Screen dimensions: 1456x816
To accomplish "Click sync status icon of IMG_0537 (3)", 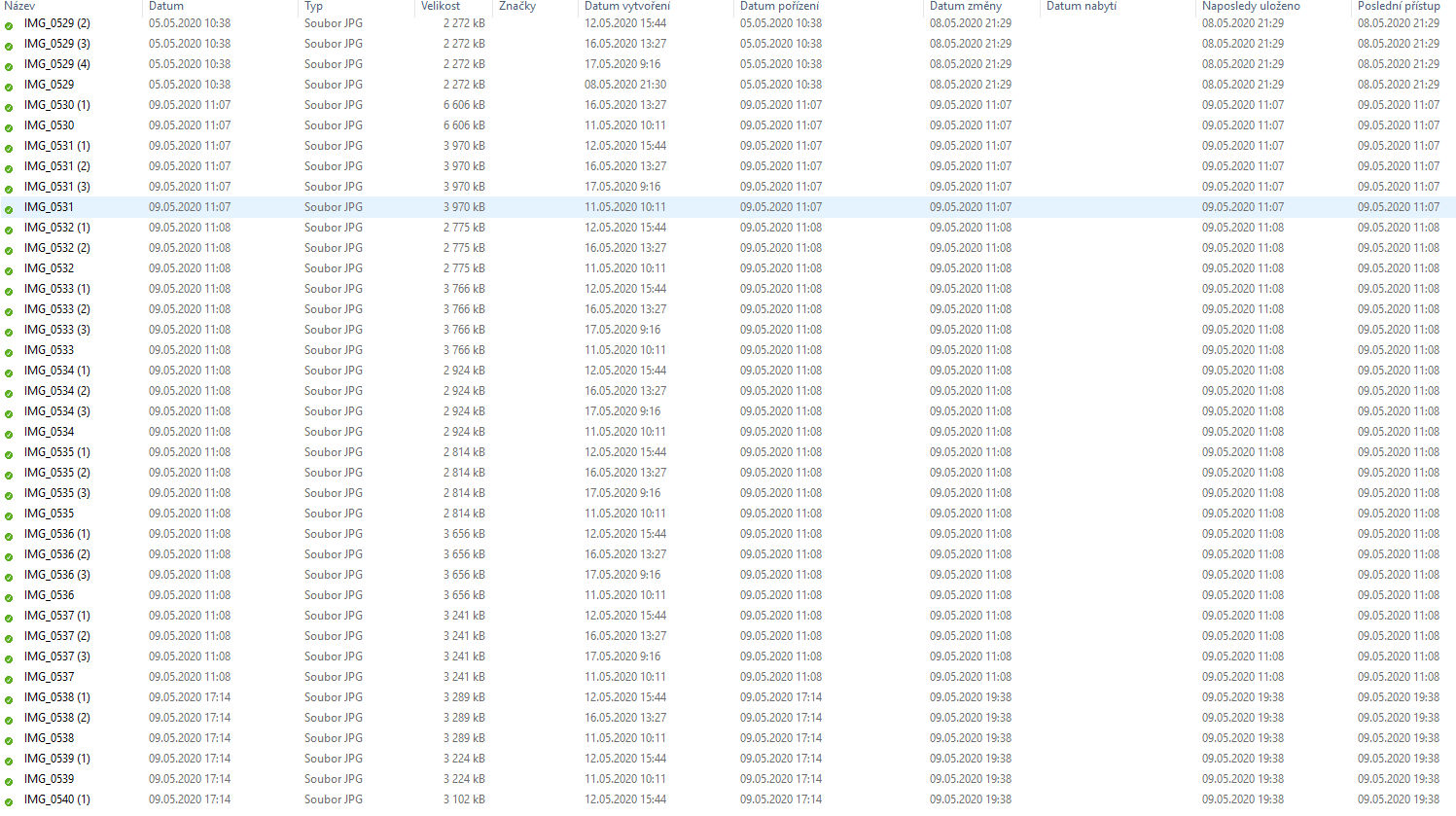I will tap(9, 657).
